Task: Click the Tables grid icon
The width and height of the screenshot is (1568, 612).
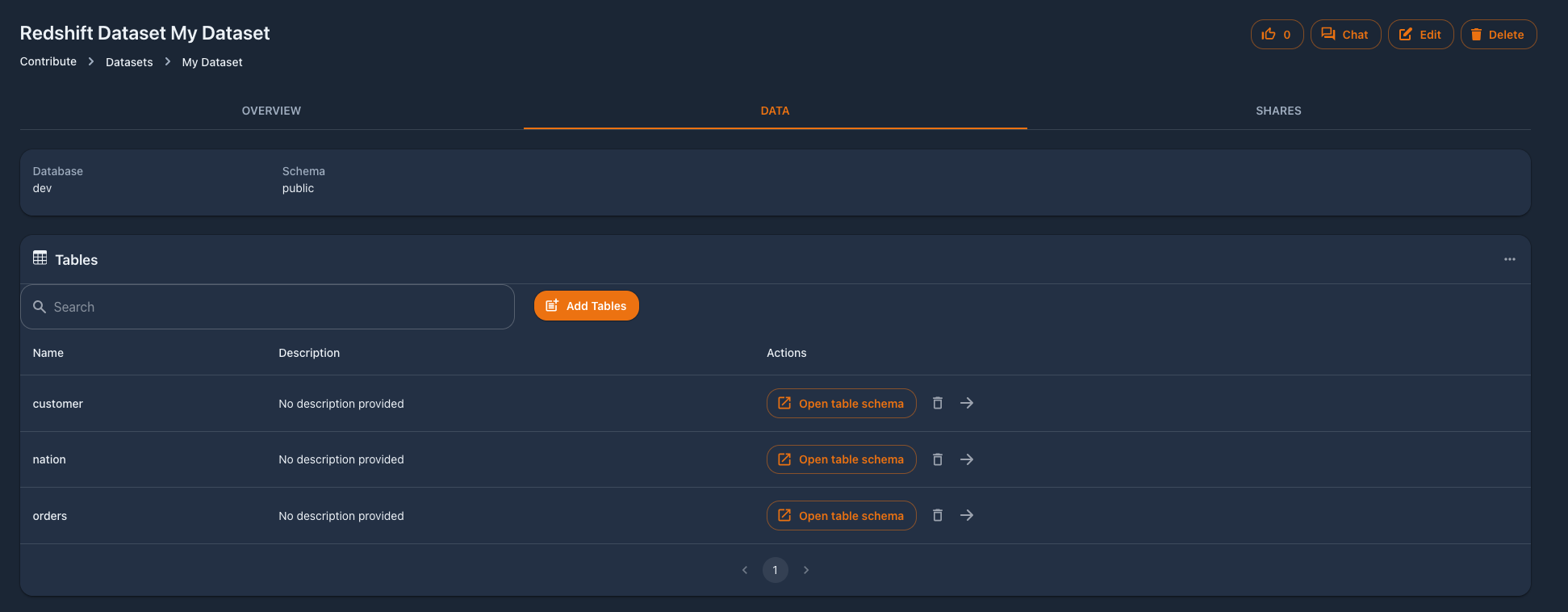Action: pyautogui.click(x=40, y=258)
